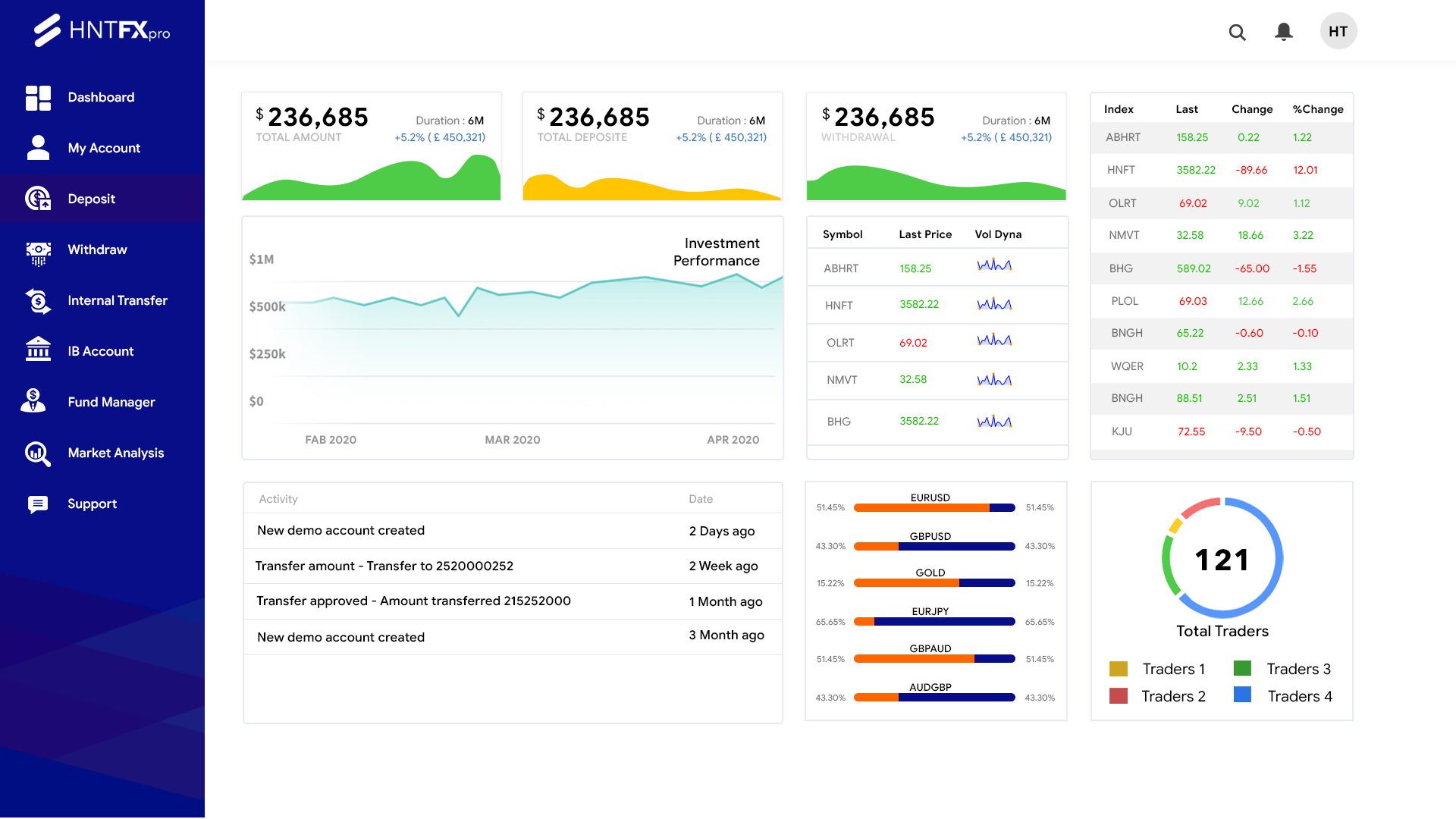Click the yellow Traders 1 swatch
Image resolution: width=1456 pixels, height=819 pixels.
click(x=1118, y=669)
